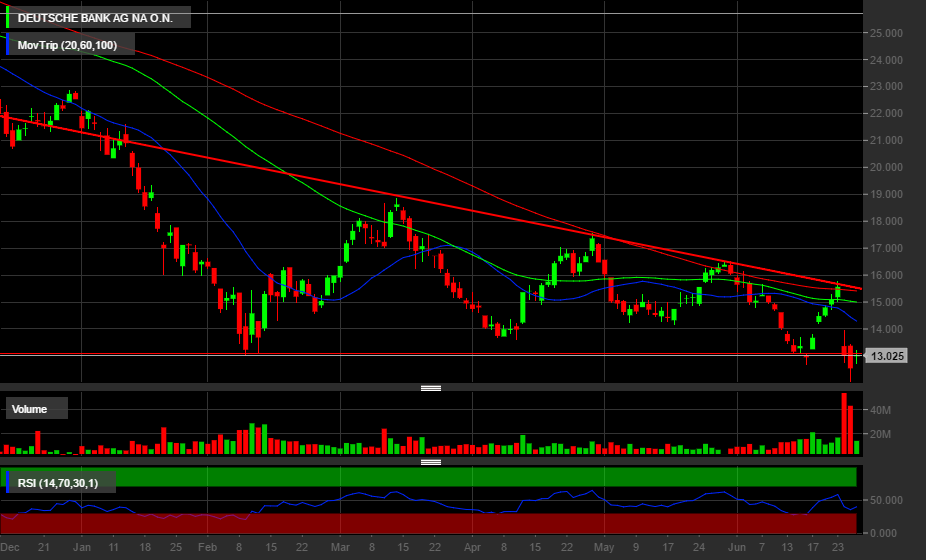Click the 40M volume axis label
Screen dimensions: 926x560
click(881, 410)
